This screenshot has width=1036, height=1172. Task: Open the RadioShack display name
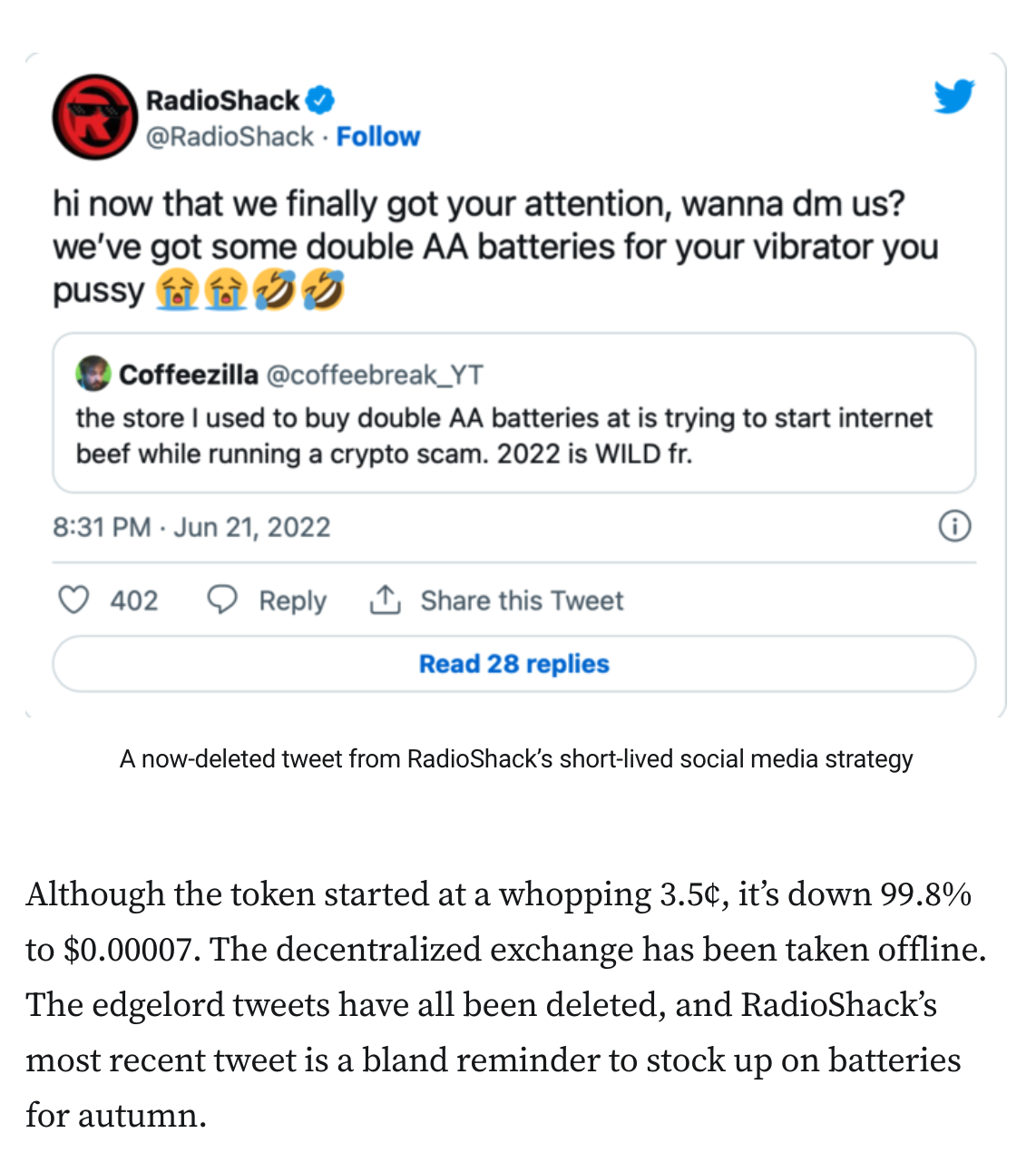click(222, 100)
